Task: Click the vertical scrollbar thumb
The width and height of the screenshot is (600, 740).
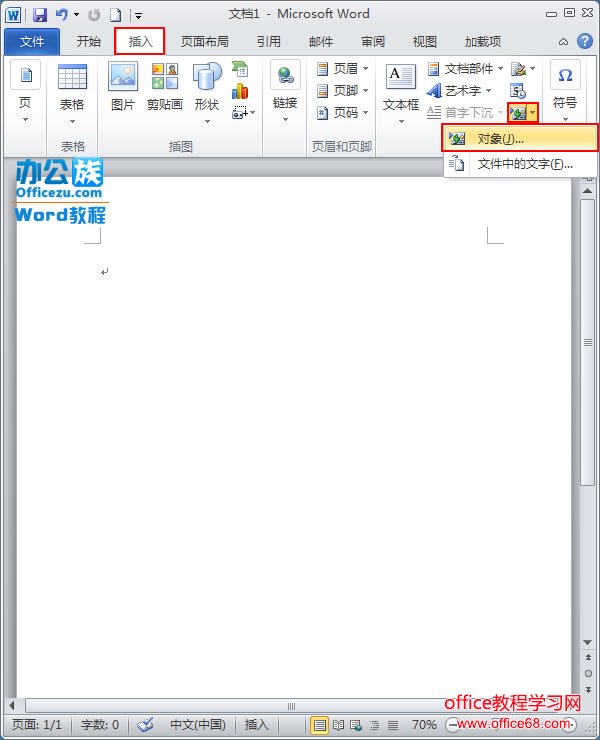Action: tap(588, 342)
